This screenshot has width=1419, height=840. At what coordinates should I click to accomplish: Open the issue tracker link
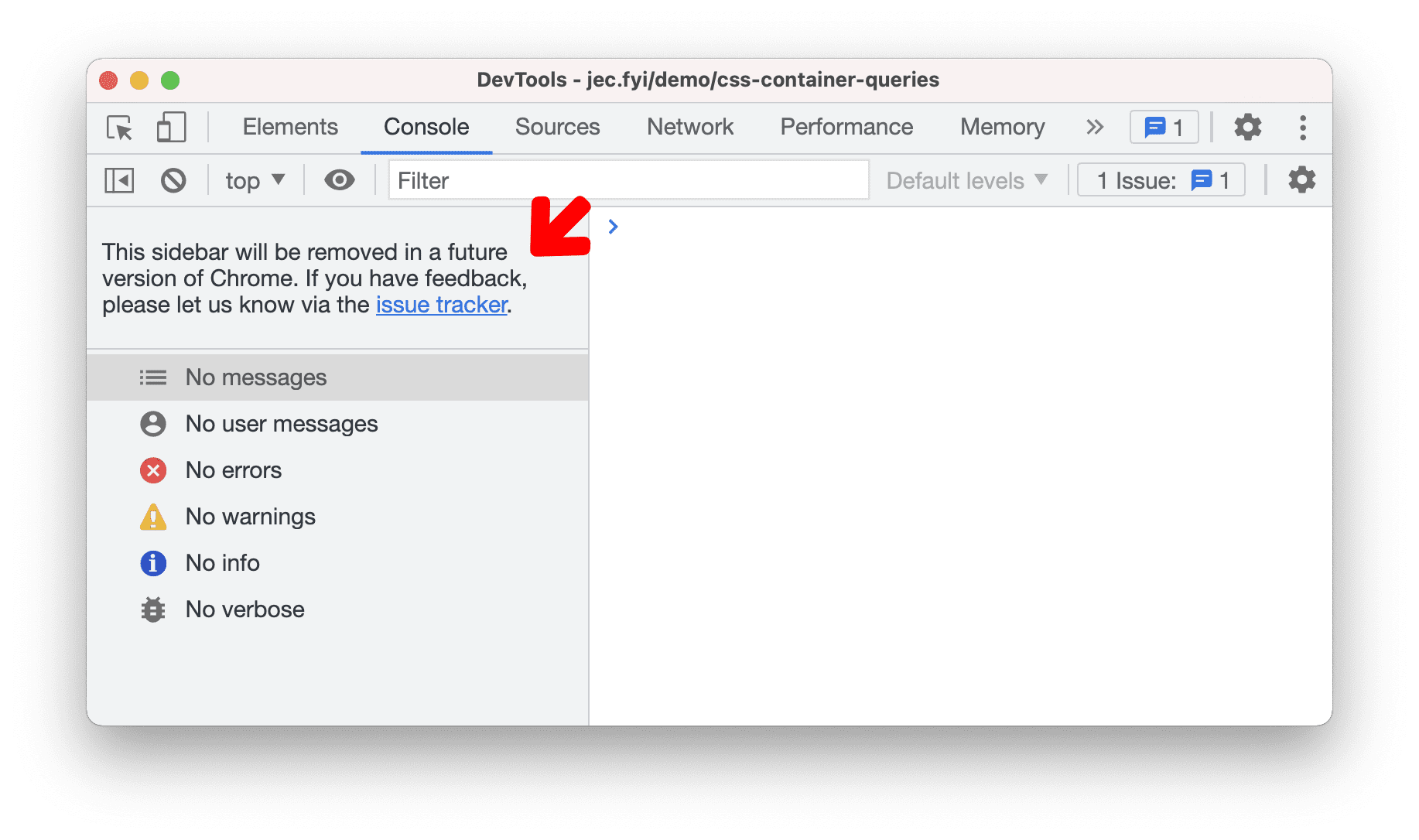point(441,305)
